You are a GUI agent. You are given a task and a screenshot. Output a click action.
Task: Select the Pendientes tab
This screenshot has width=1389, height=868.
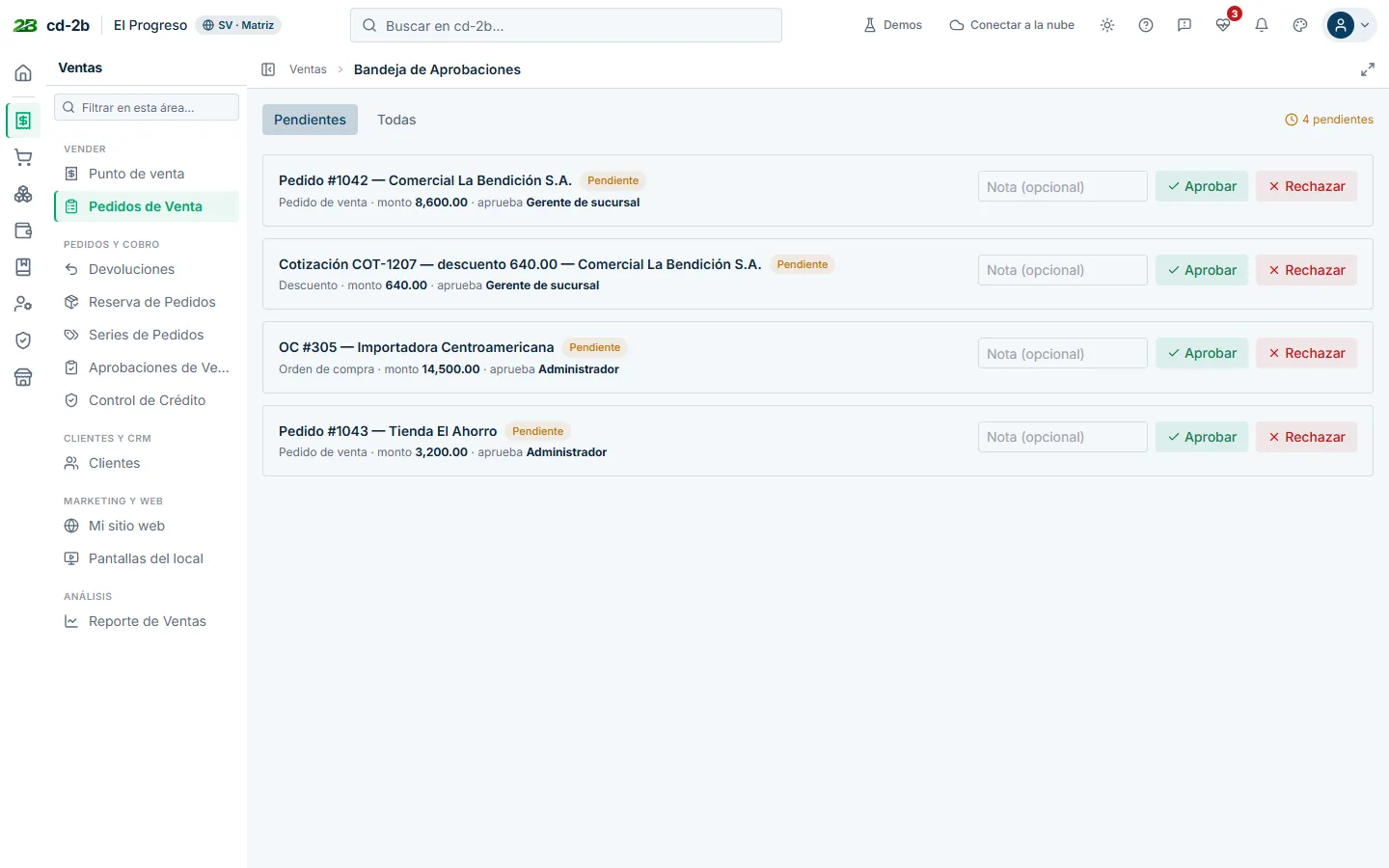click(x=310, y=120)
